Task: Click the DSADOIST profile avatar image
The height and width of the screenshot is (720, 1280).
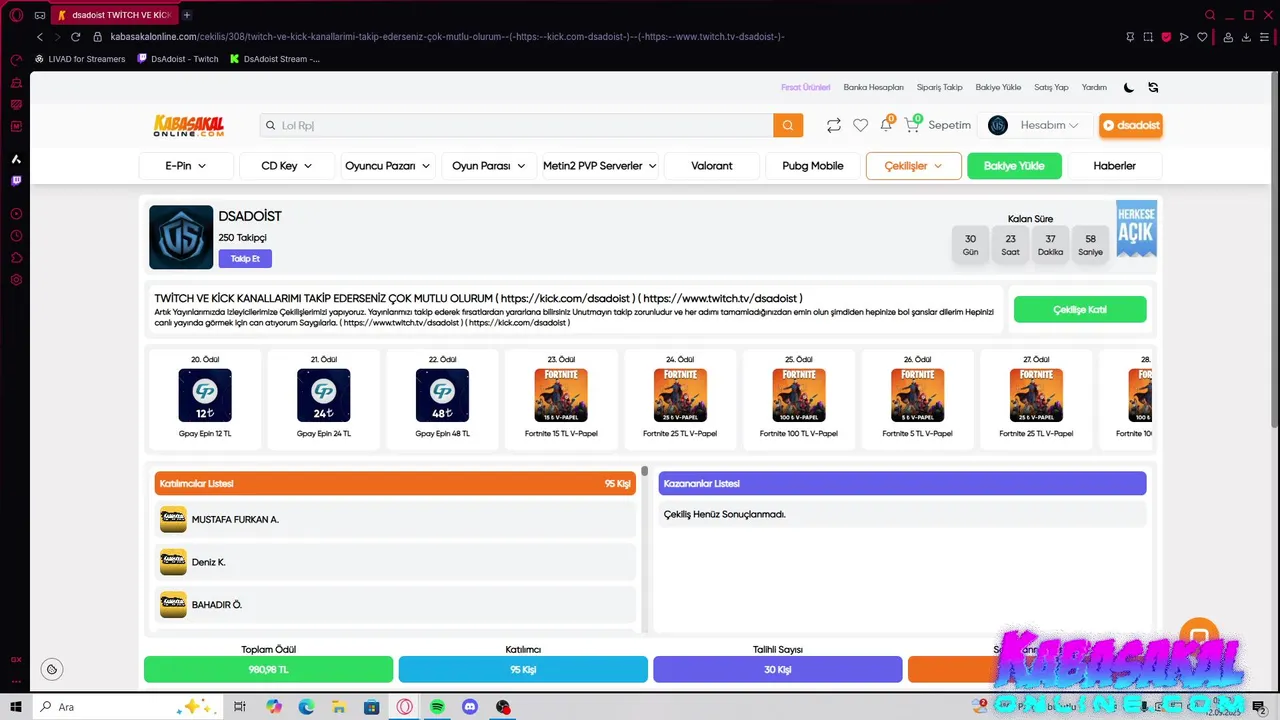Action: pyautogui.click(x=181, y=237)
